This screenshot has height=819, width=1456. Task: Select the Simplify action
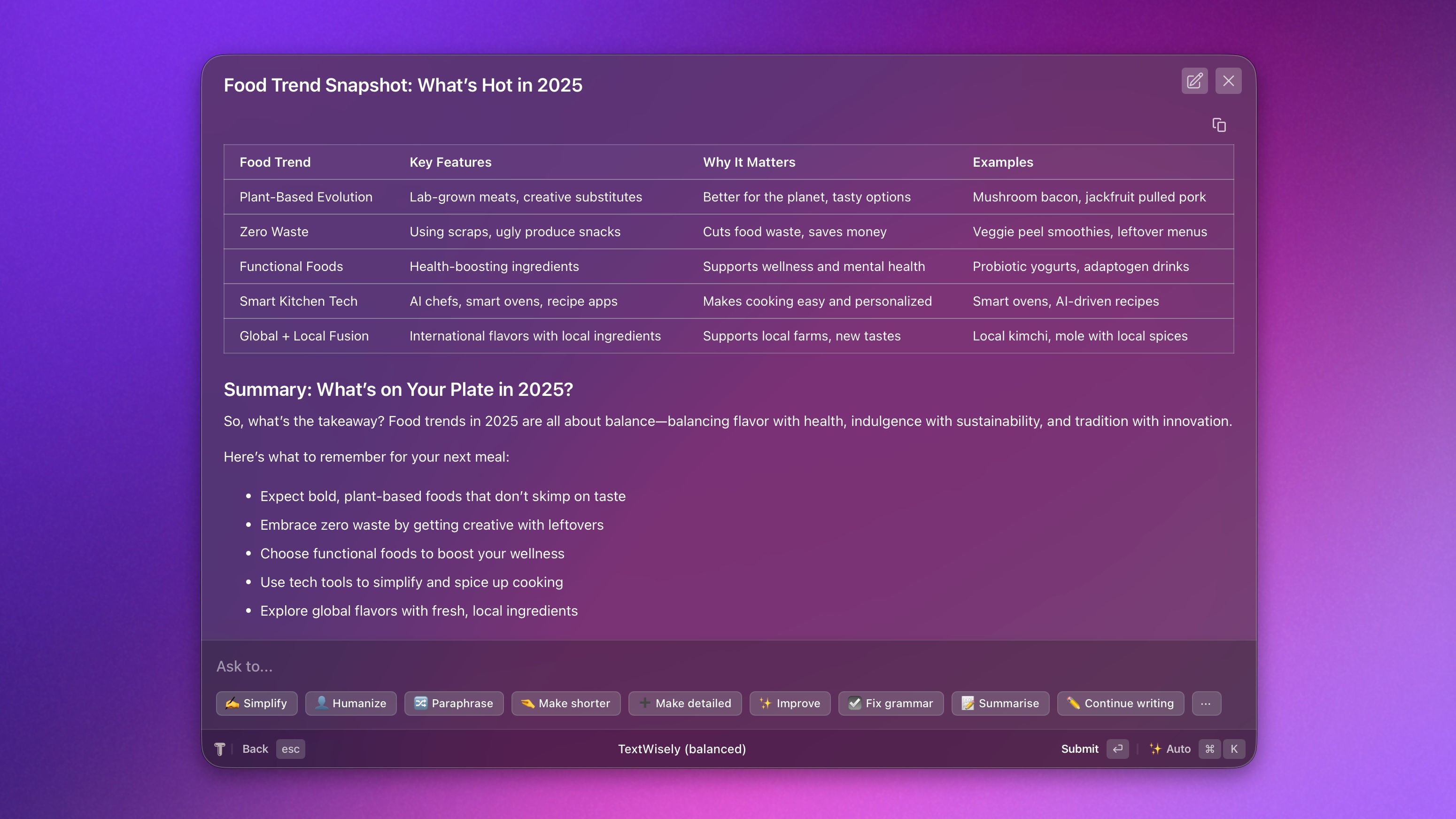[x=256, y=703]
